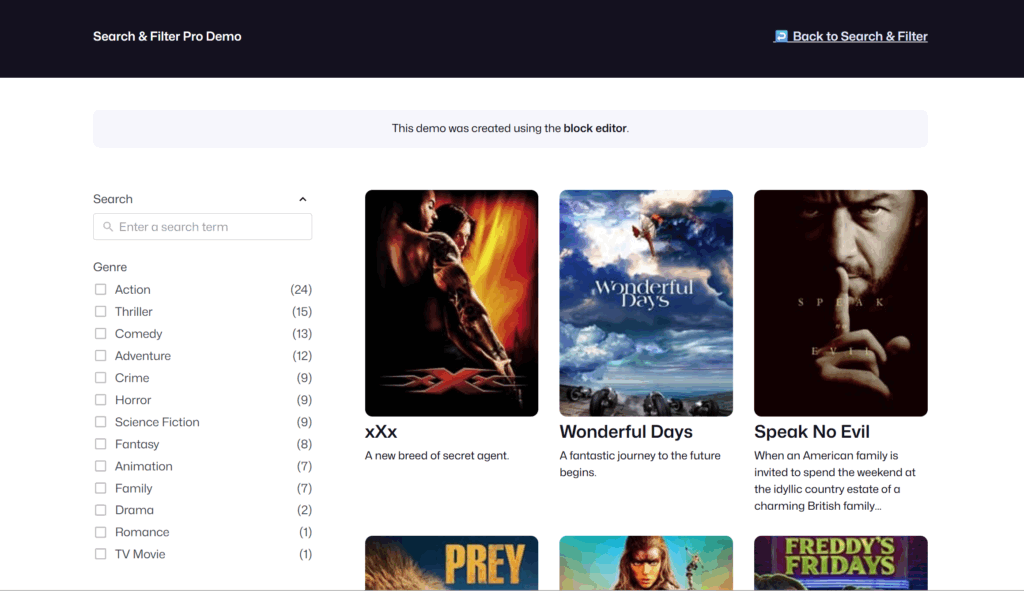Select the Romance genre checkbox
This screenshot has width=1024, height=591.
tap(100, 532)
